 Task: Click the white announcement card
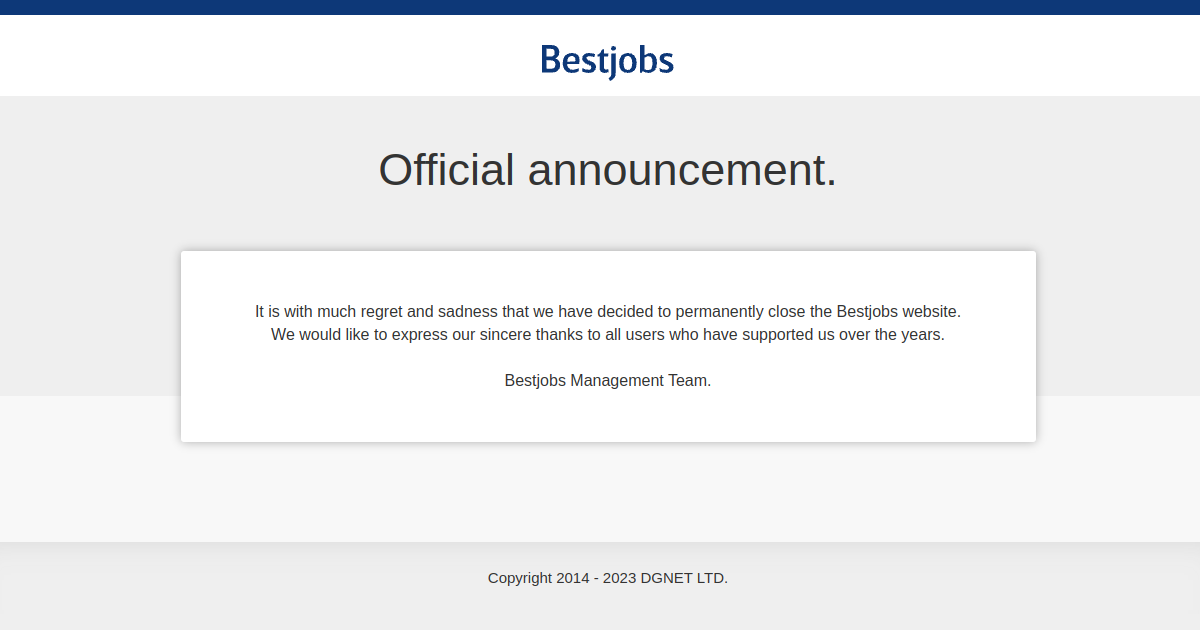(x=608, y=346)
